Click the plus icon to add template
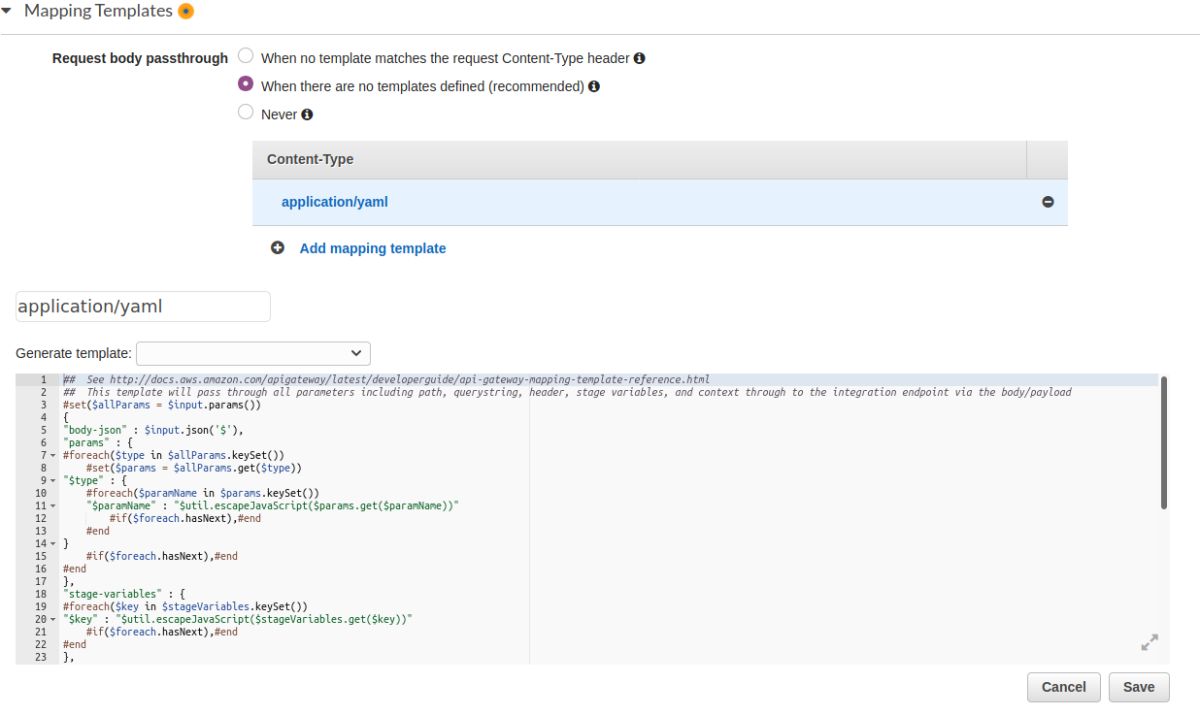The height and width of the screenshot is (716, 1200). pos(278,248)
